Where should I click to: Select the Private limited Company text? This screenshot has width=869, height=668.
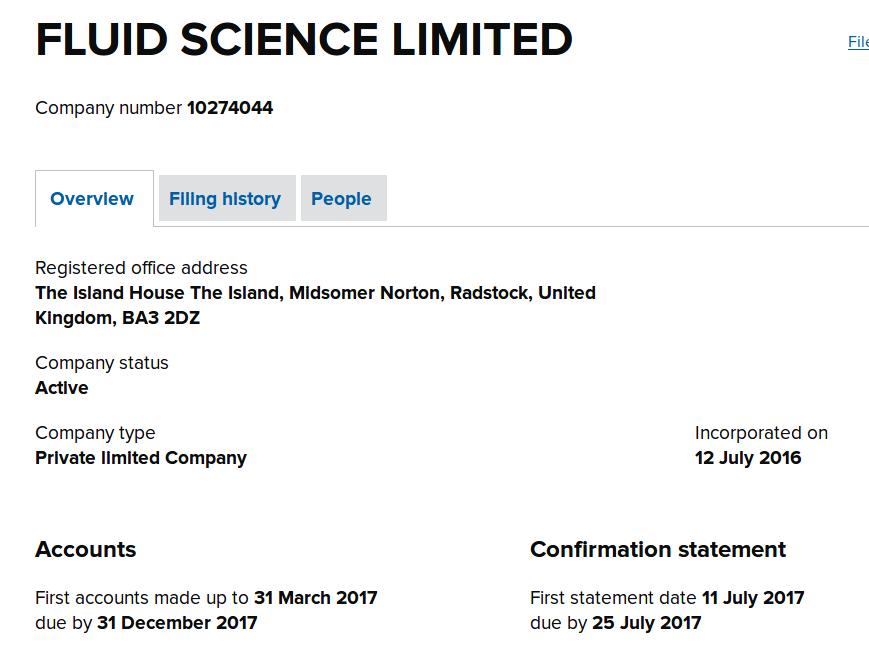click(141, 458)
